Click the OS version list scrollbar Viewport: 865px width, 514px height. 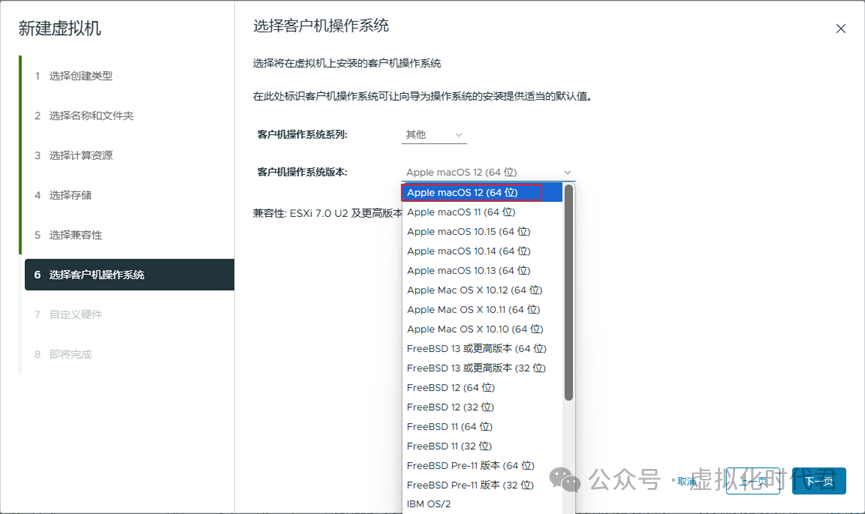[x=569, y=292]
